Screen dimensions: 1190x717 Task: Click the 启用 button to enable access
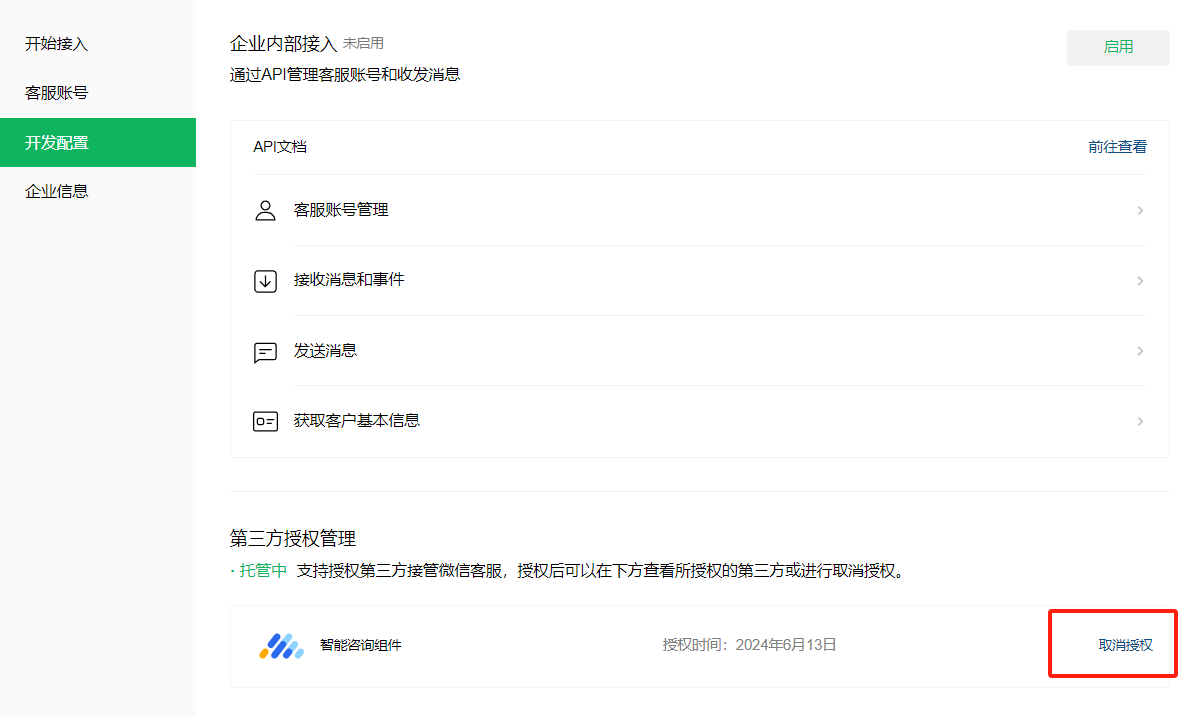click(1117, 47)
